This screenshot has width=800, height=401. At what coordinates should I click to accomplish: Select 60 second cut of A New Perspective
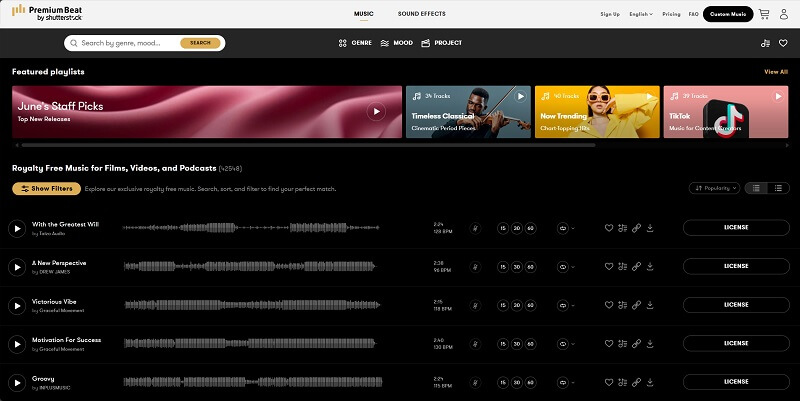(x=531, y=266)
